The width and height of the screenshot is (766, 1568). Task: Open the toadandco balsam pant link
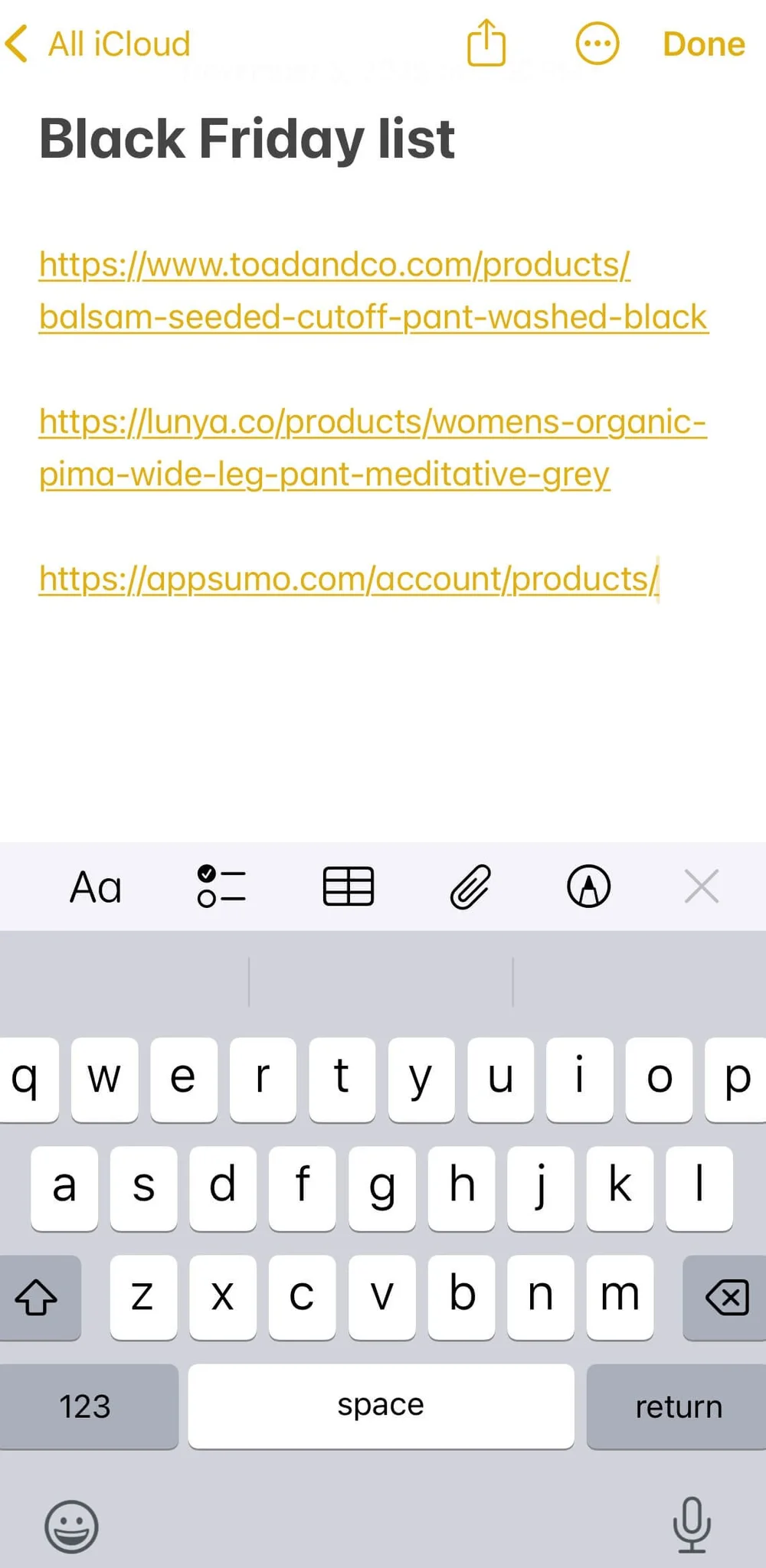pyautogui.click(x=374, y=290)
